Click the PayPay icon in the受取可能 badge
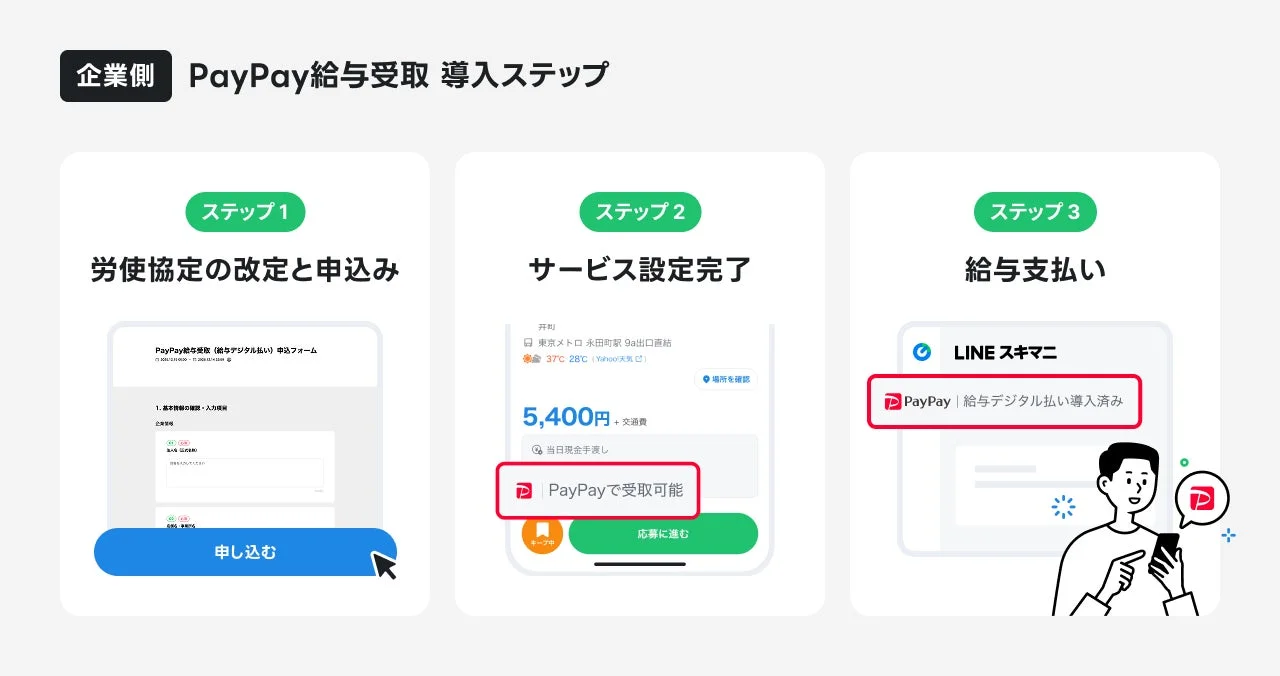Screen dimensions: 1280x676 click(x=523, y=490)
